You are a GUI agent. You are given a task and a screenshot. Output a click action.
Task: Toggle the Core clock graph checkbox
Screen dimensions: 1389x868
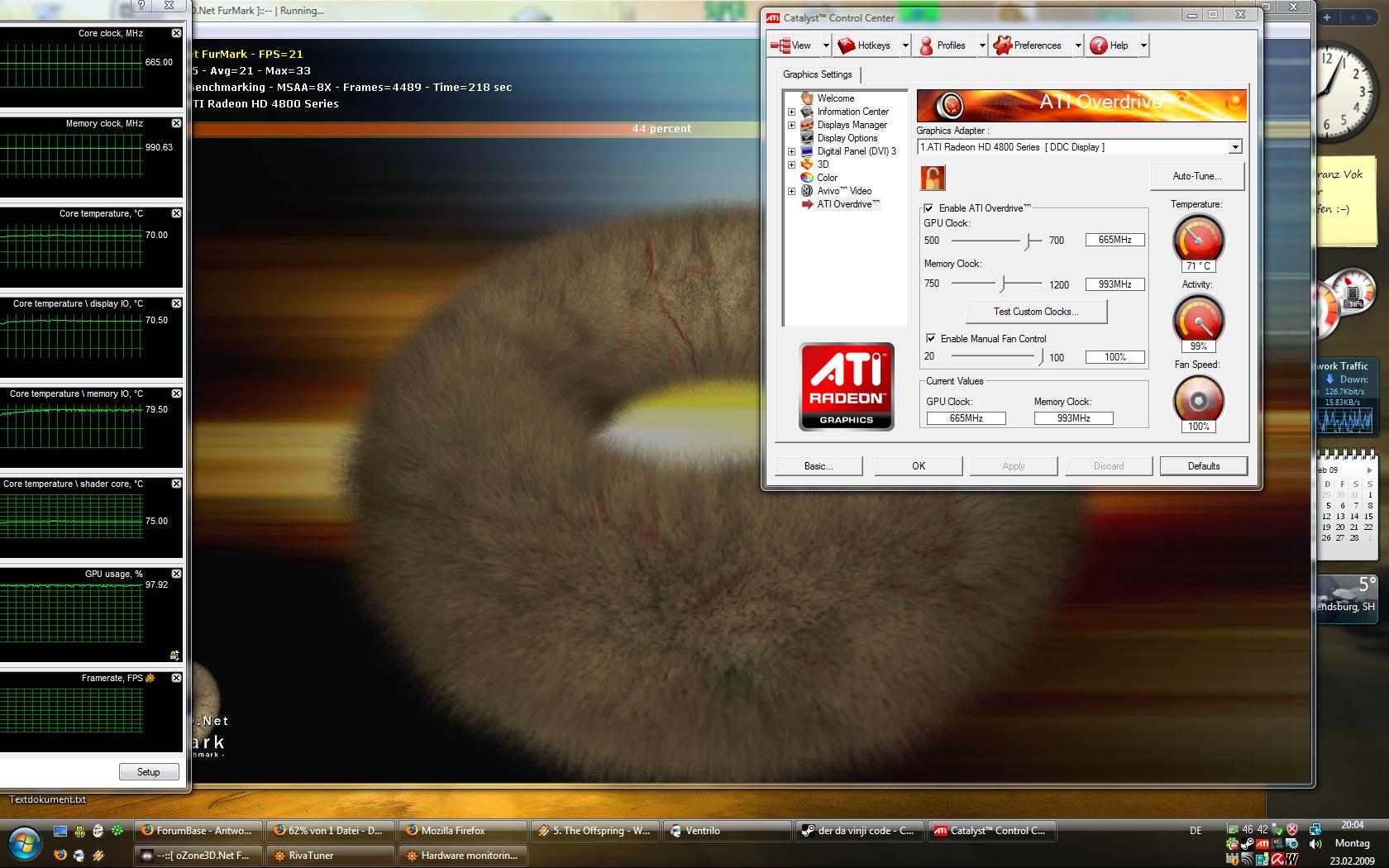coord(176,33)
